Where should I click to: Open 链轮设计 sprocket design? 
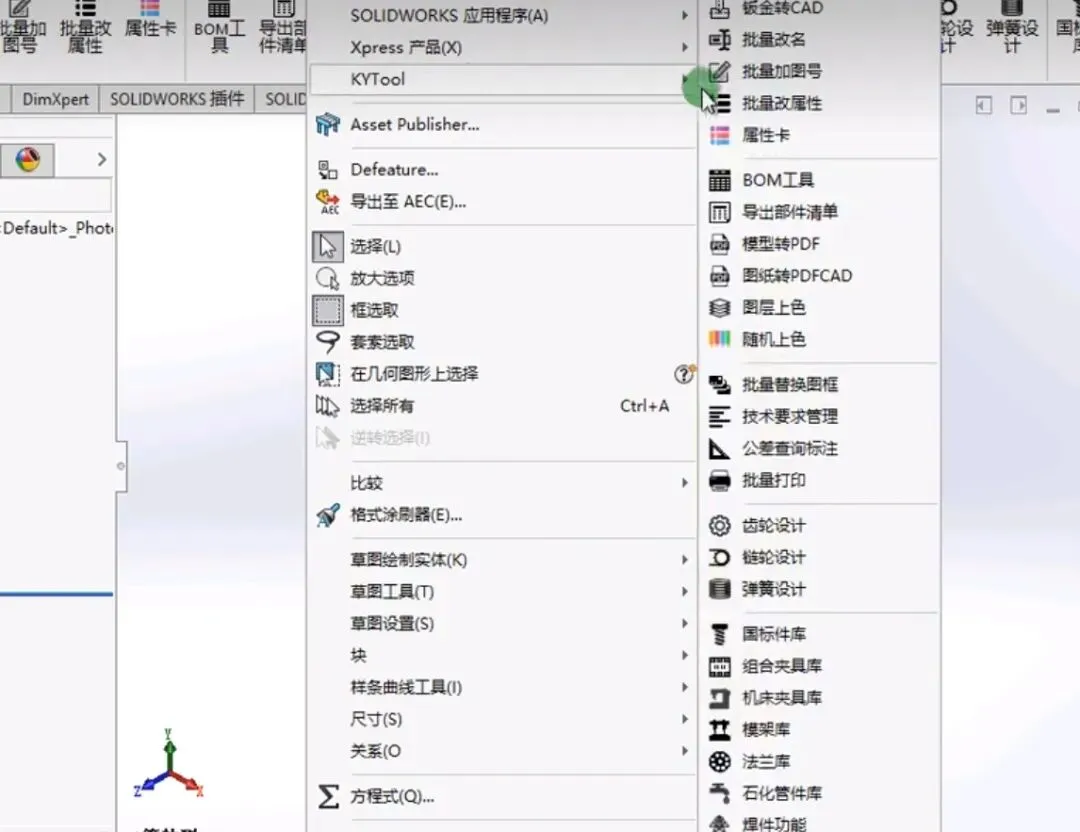tap(773, 557)
